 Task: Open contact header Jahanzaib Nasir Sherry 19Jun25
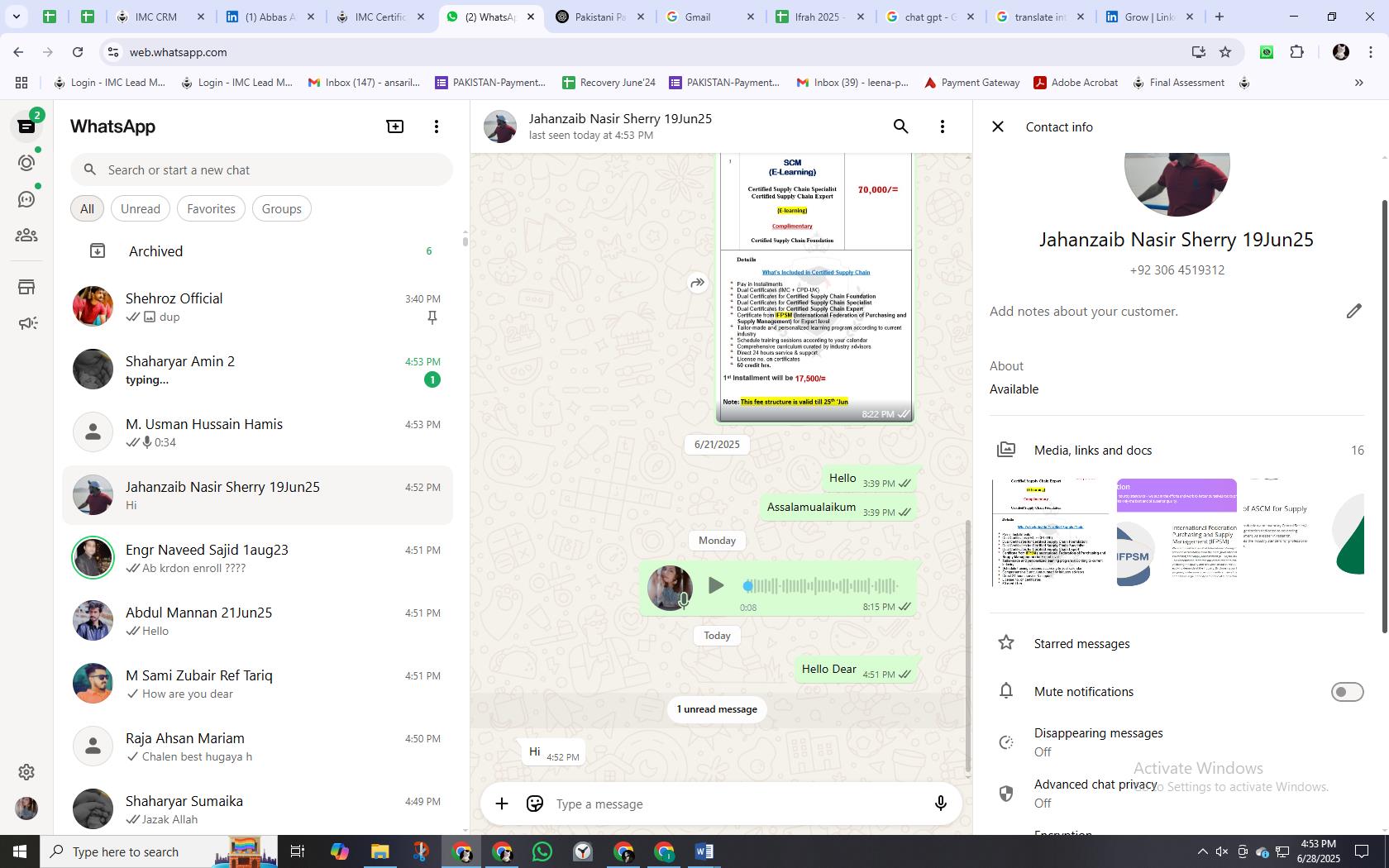click(620, 126)
